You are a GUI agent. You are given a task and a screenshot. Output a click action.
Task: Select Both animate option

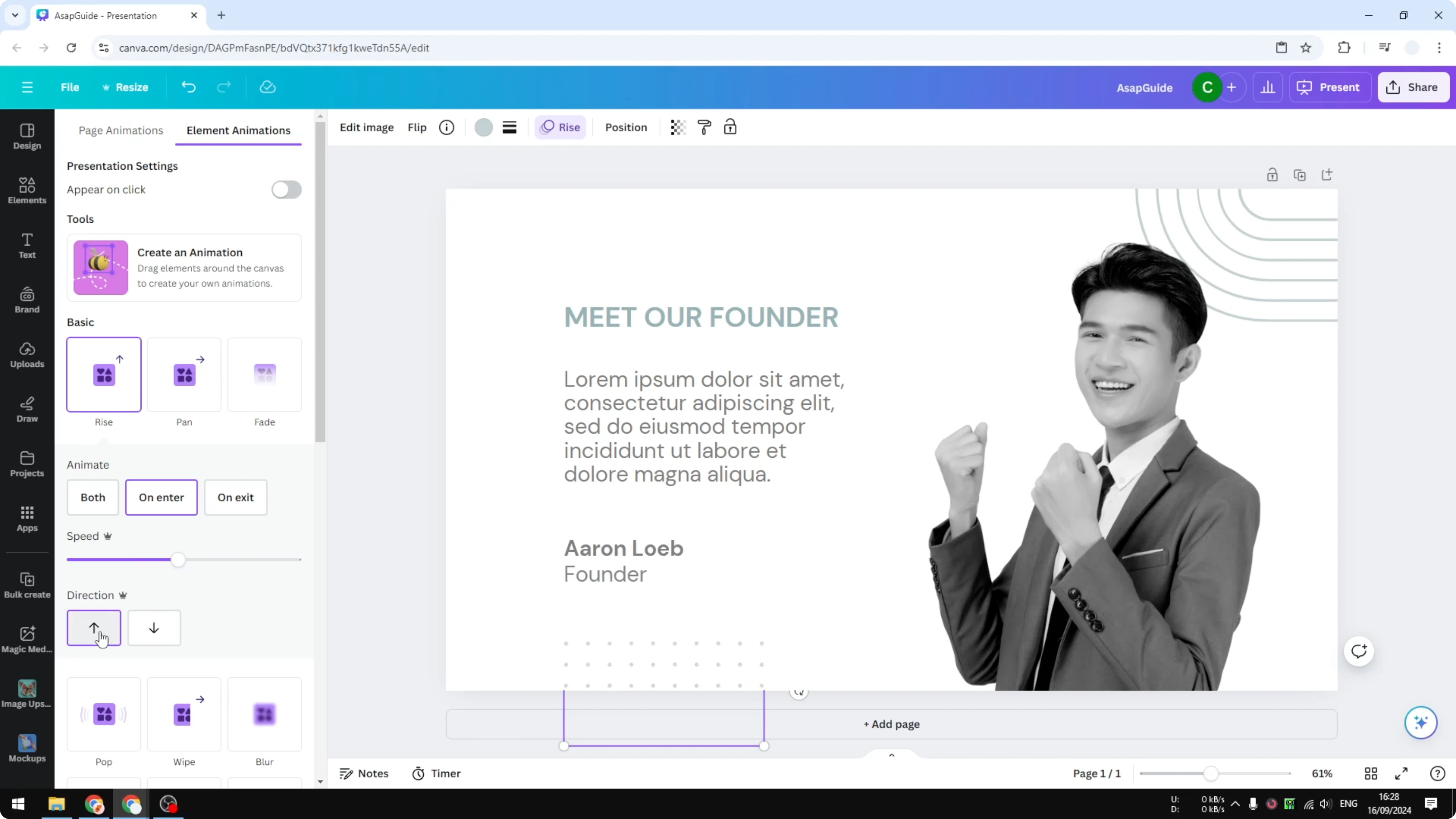tap(93, 497)
